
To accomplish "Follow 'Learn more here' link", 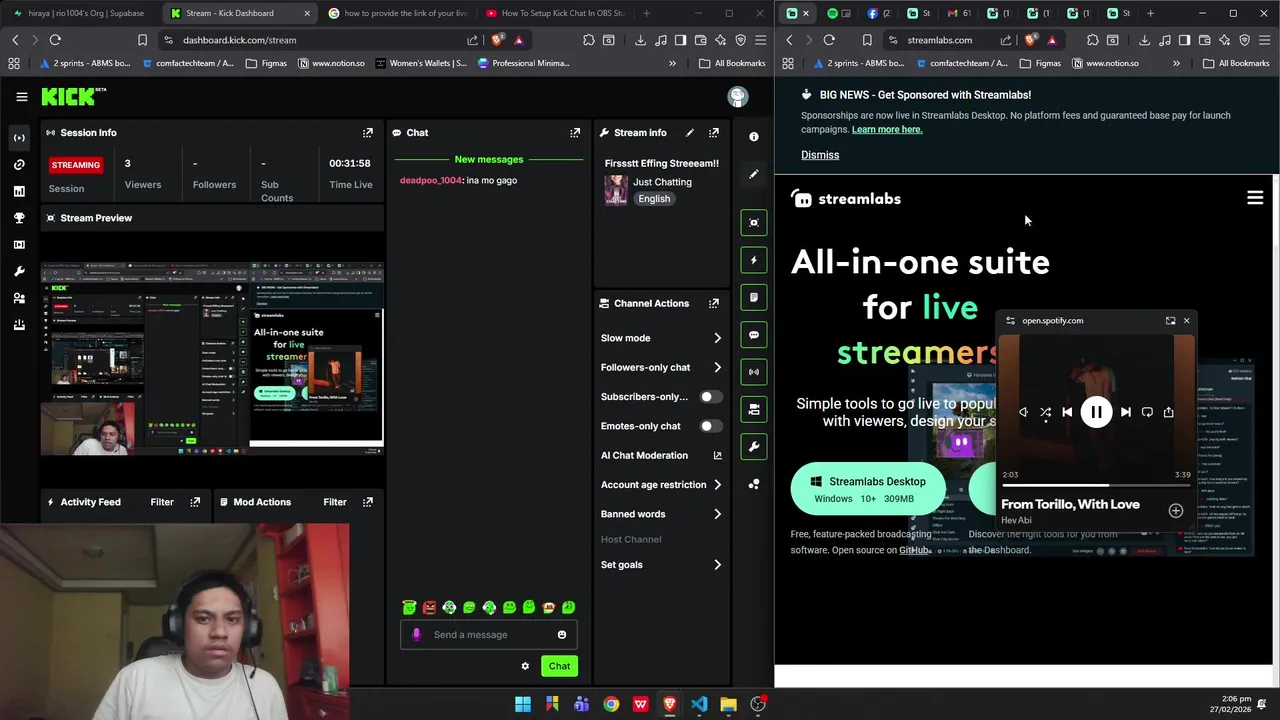I will 887,129.
